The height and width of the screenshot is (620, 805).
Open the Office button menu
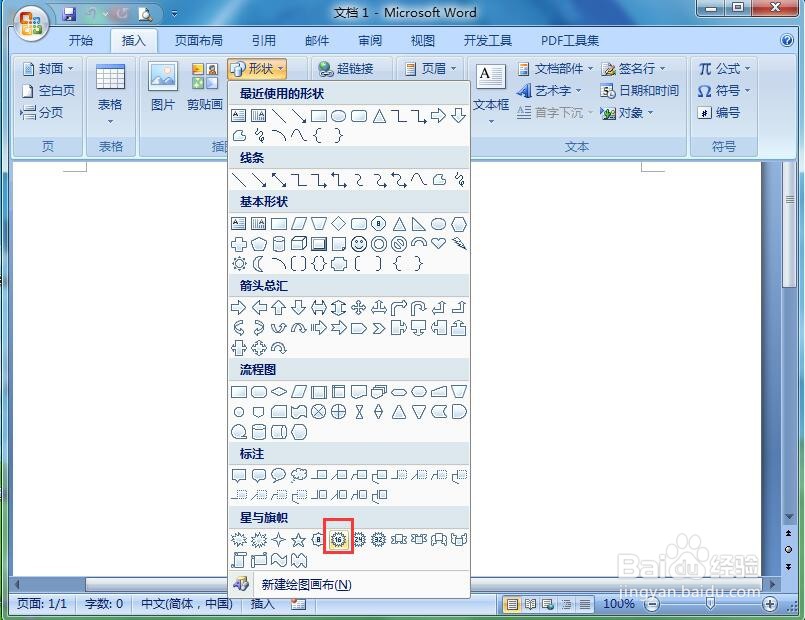click(x=31, y=23)
